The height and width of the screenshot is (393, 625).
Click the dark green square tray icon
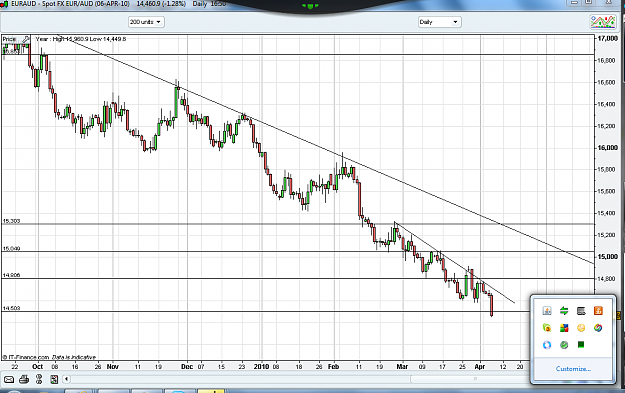(x=581, y=345)
